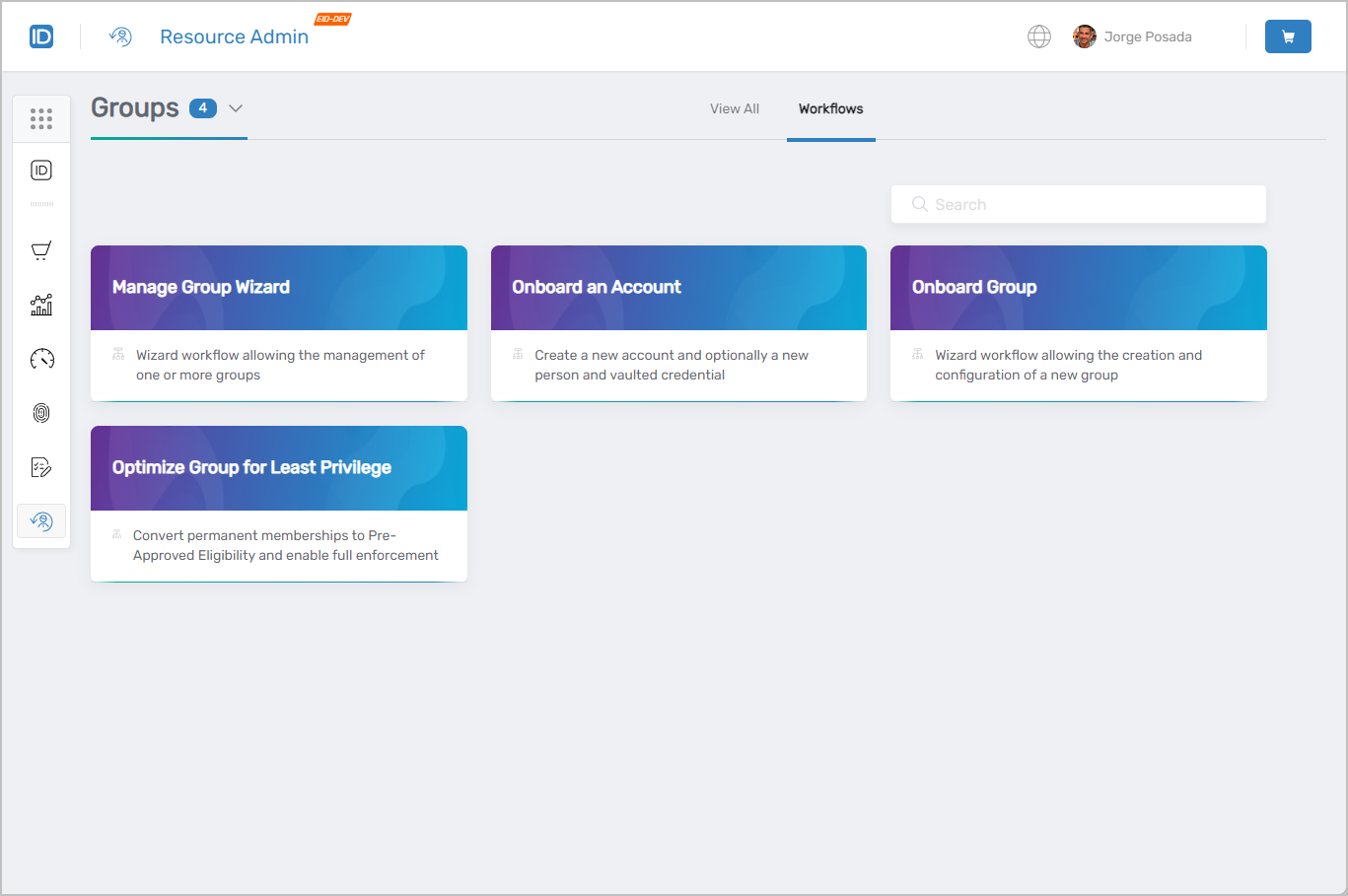
Task: Click inside the Search field
Action: (x=1078, y=204)
